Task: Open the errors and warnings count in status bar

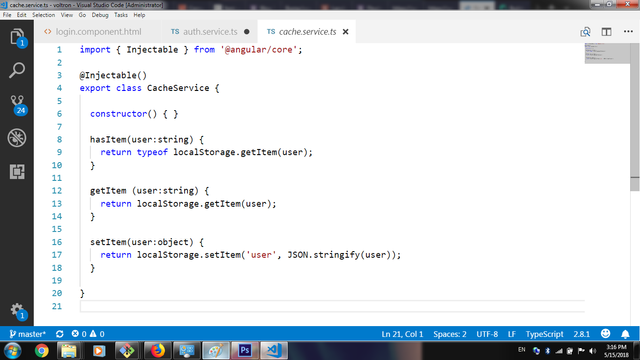Action: point(88,334)
